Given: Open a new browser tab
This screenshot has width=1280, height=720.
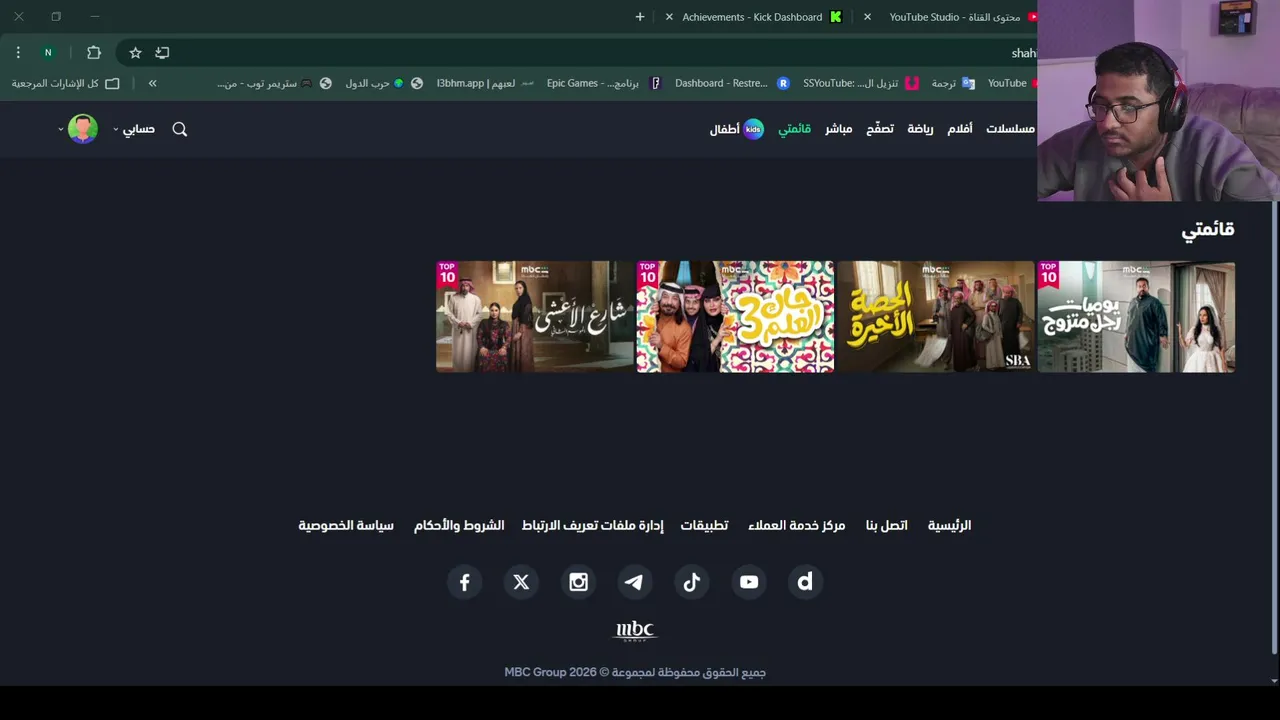Looking at the screenshot, I should (640, 17).
